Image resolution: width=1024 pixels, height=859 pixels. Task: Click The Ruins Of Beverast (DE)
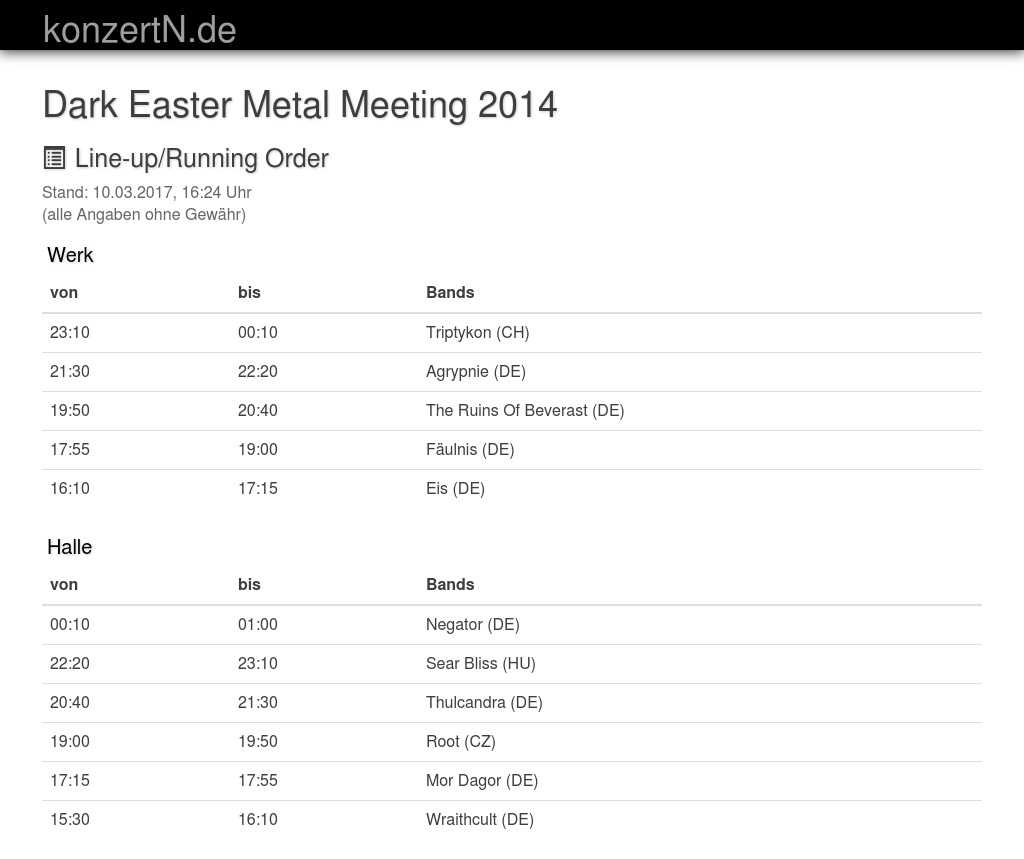click(x=524, y=411)
